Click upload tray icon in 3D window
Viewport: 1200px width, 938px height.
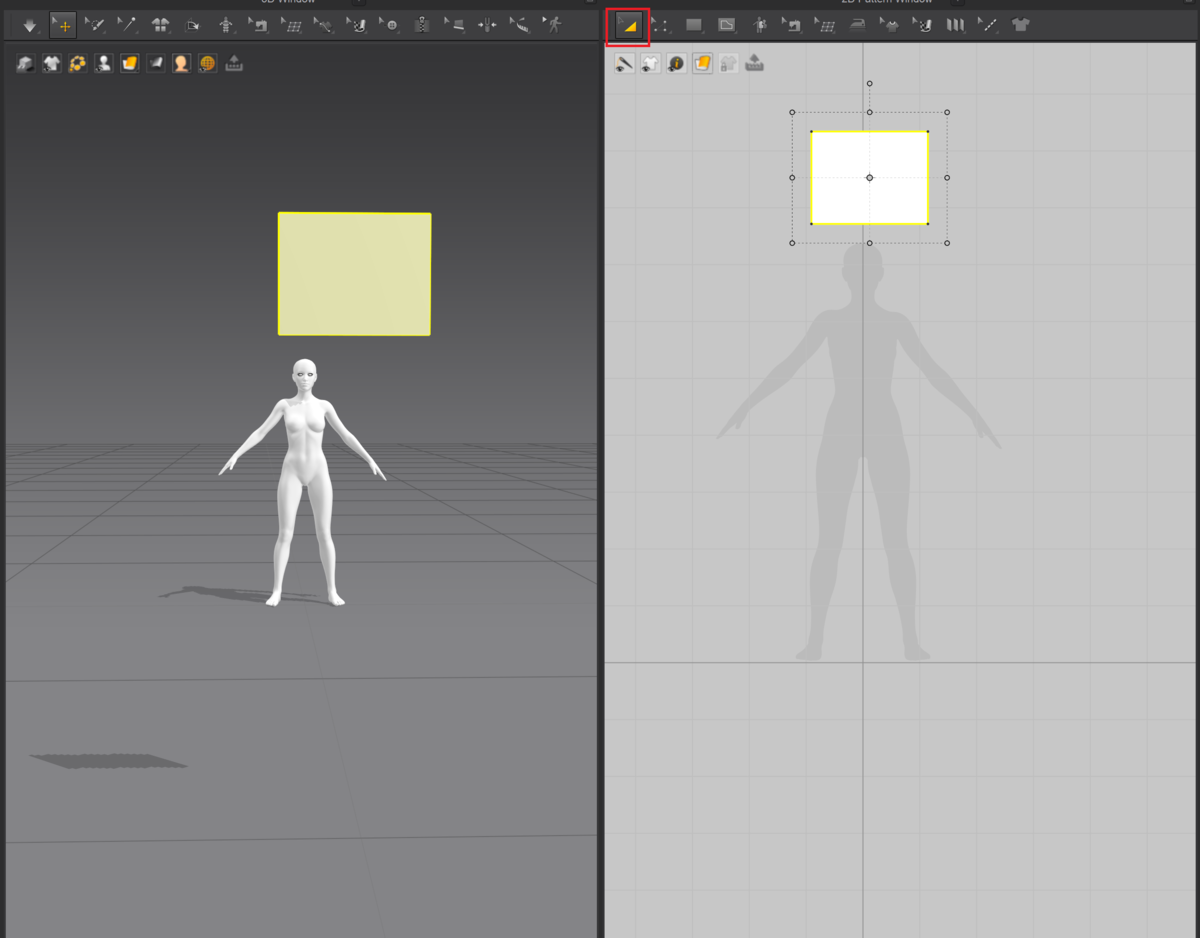[234, 64]
